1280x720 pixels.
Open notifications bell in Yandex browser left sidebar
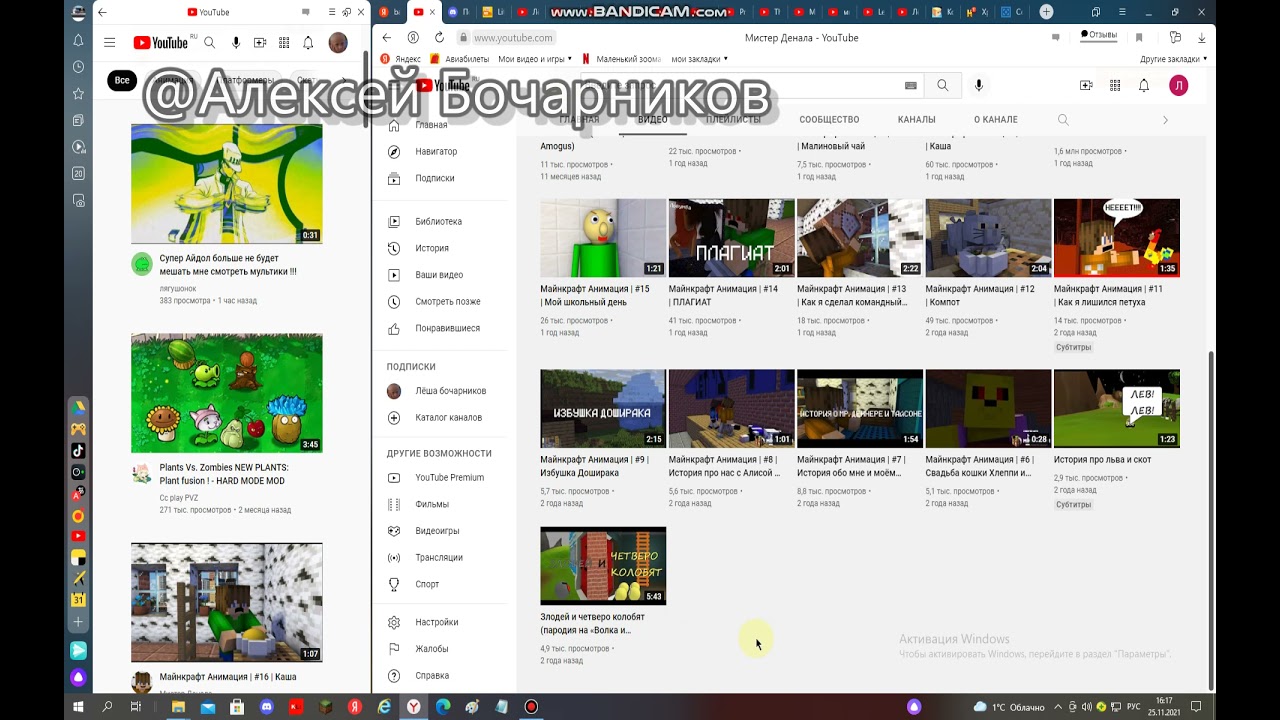coord(78,40)
